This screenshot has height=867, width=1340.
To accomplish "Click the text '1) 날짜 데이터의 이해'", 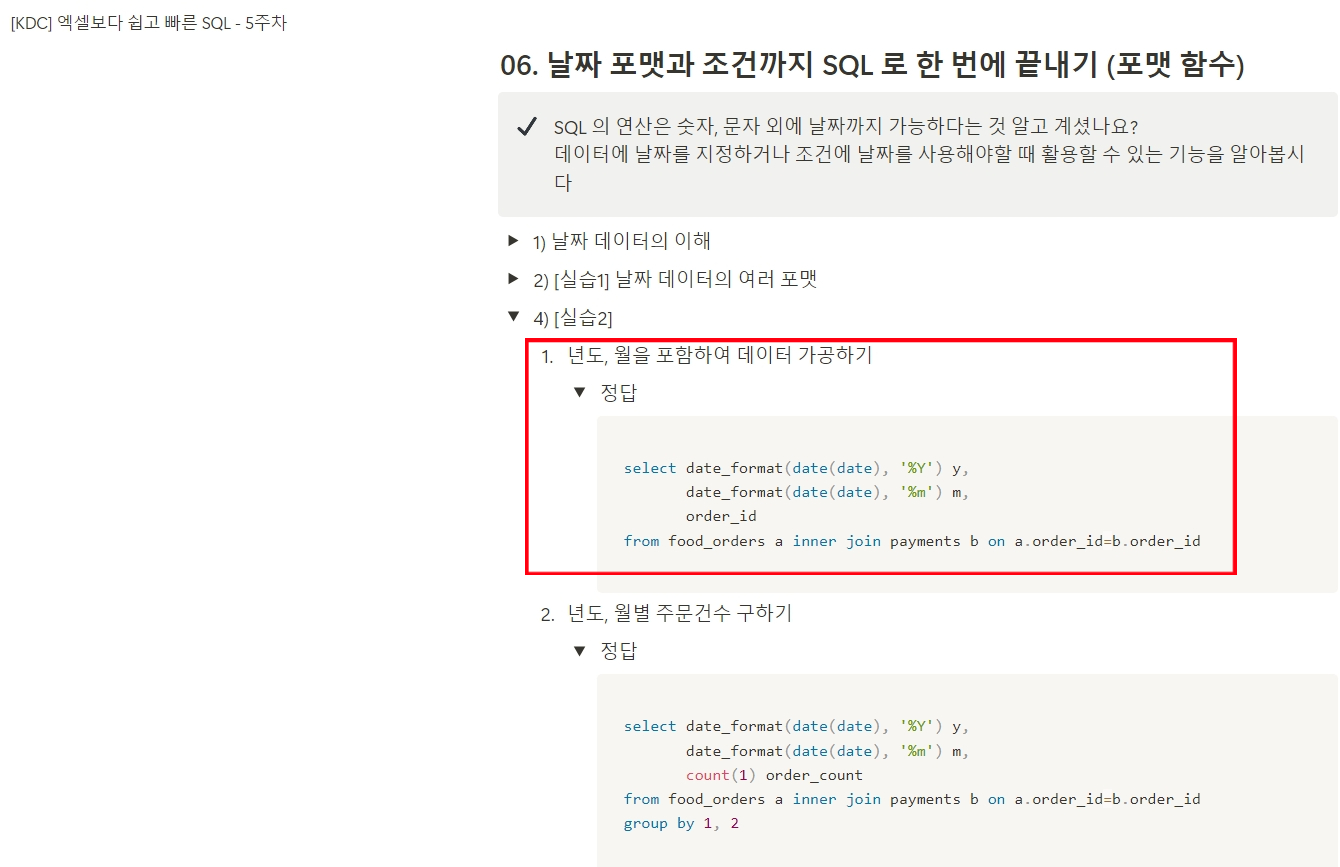I will coord(621,241).
